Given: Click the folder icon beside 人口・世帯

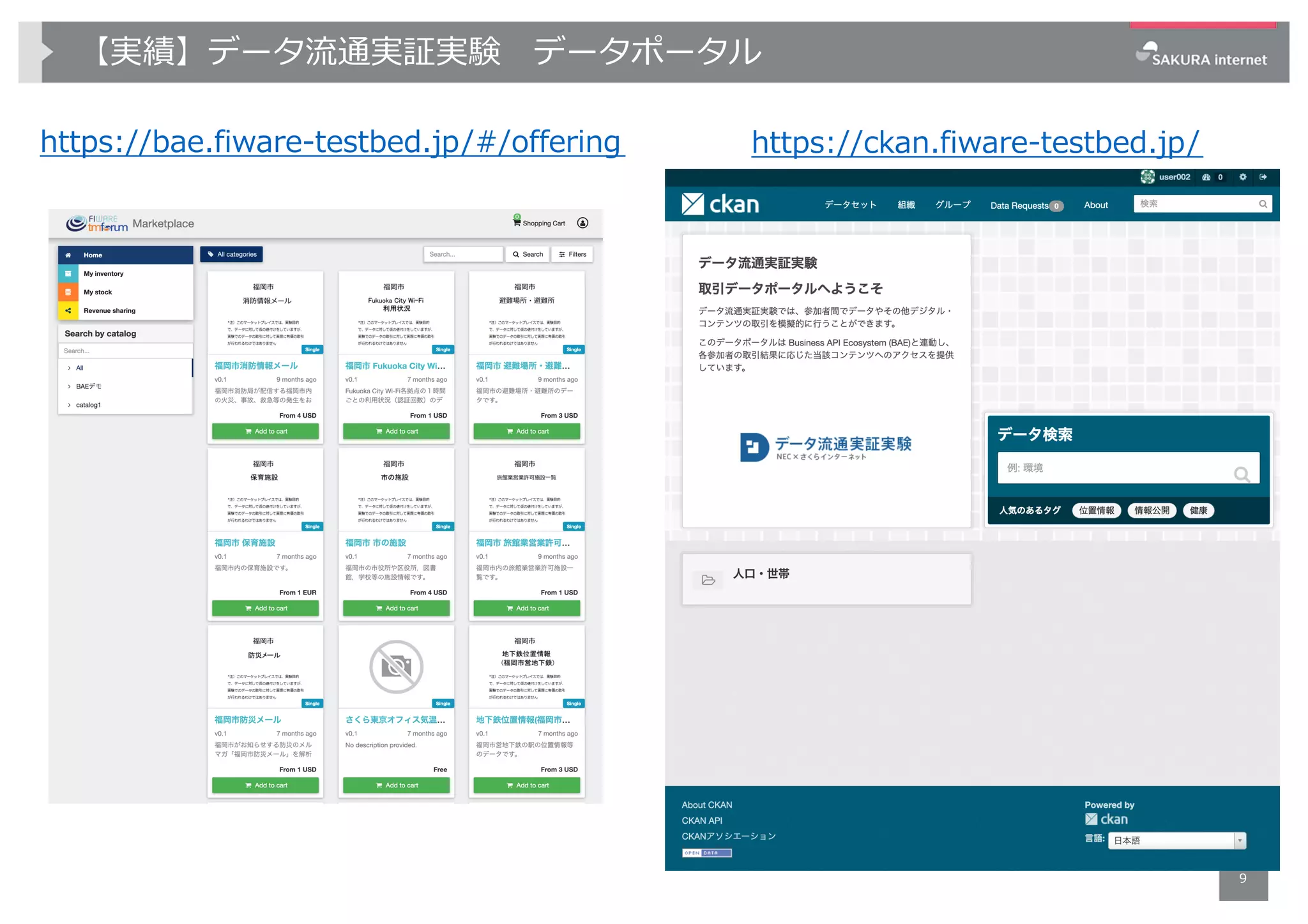Looking at the screenshot, I should tap(708, 580).
